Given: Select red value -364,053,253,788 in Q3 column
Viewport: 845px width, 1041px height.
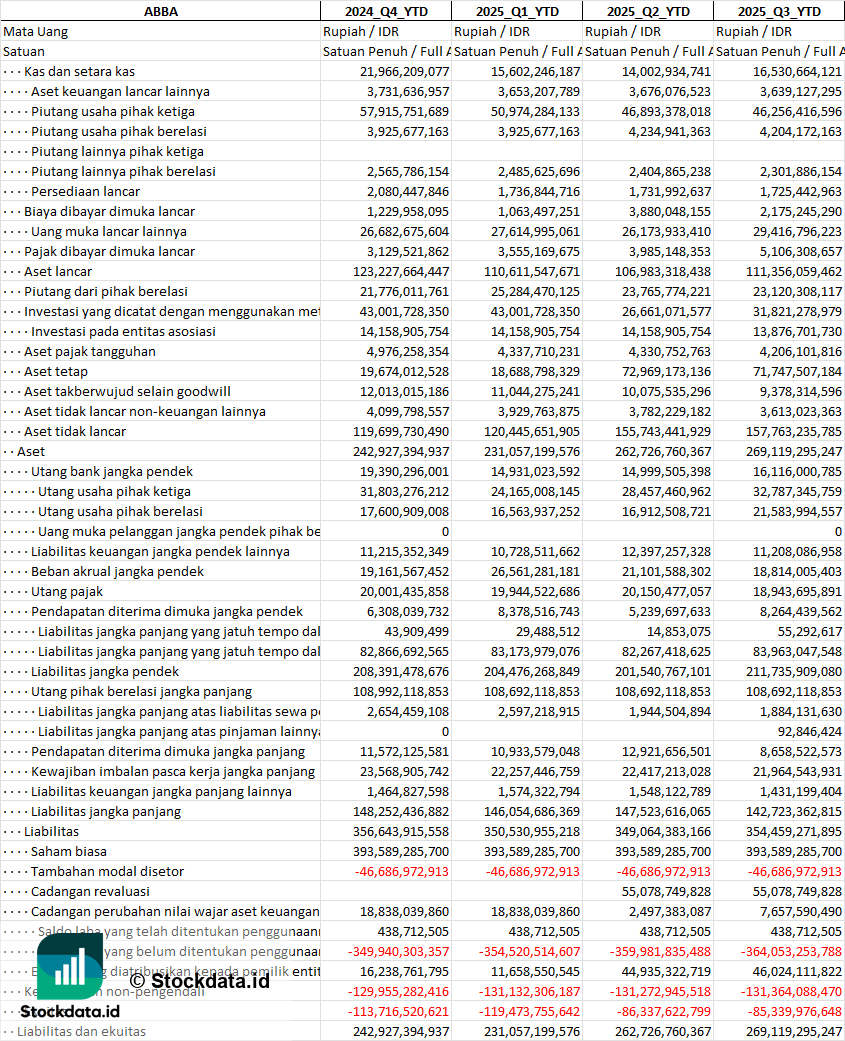Looking at the screenshot, I should tap(793, 951).
